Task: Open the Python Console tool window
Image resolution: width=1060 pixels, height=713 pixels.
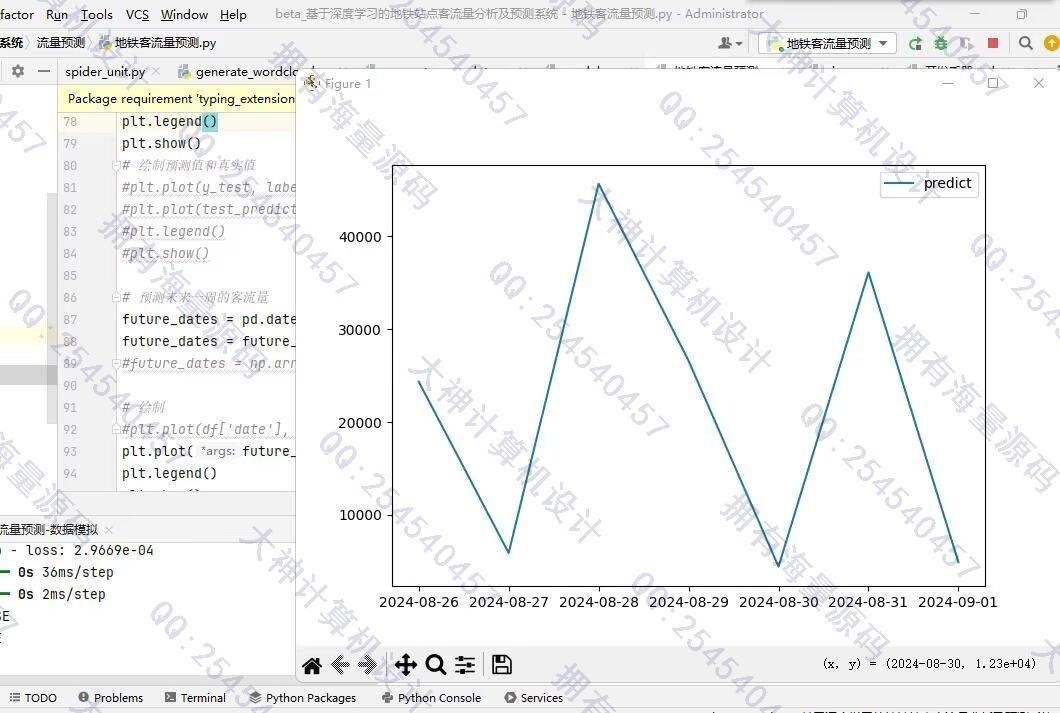Action: 431,697
